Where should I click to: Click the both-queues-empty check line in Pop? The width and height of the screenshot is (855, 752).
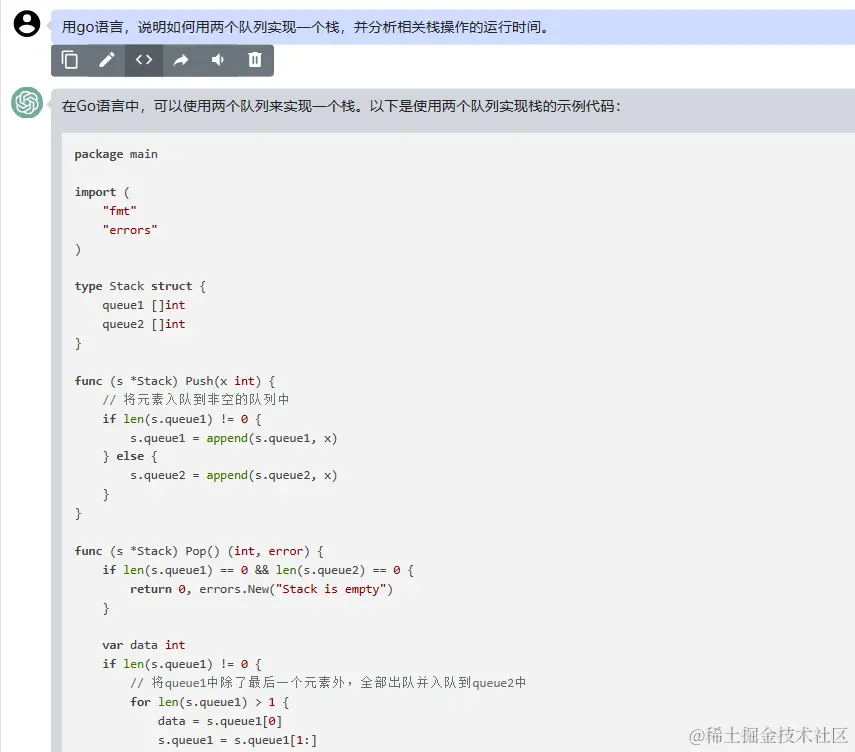[258, 570]
